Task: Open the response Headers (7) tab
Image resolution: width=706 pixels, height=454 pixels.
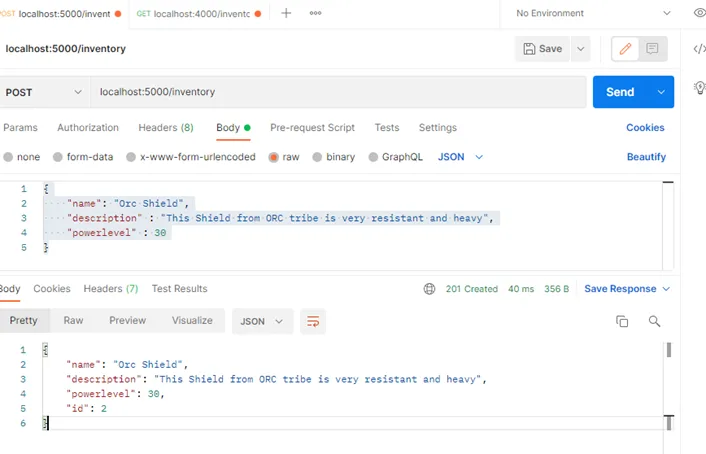Action: click(x=111, y=289)
